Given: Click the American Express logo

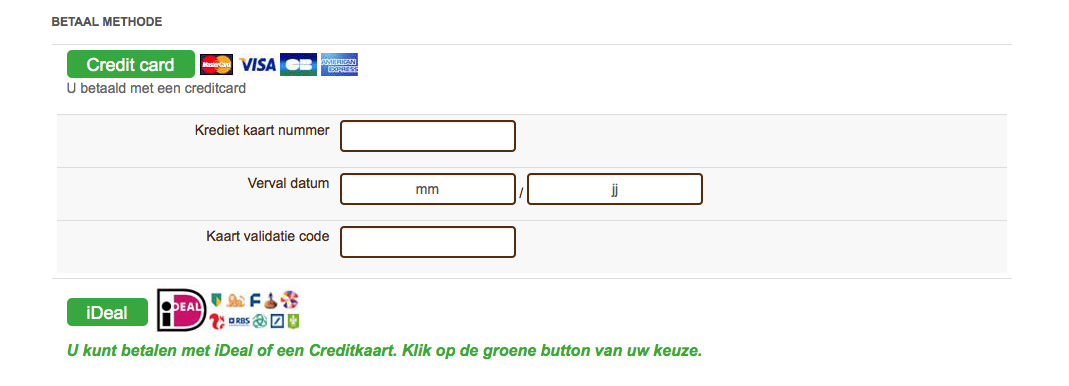Looking at the screenshot, I should click(340, 64).
